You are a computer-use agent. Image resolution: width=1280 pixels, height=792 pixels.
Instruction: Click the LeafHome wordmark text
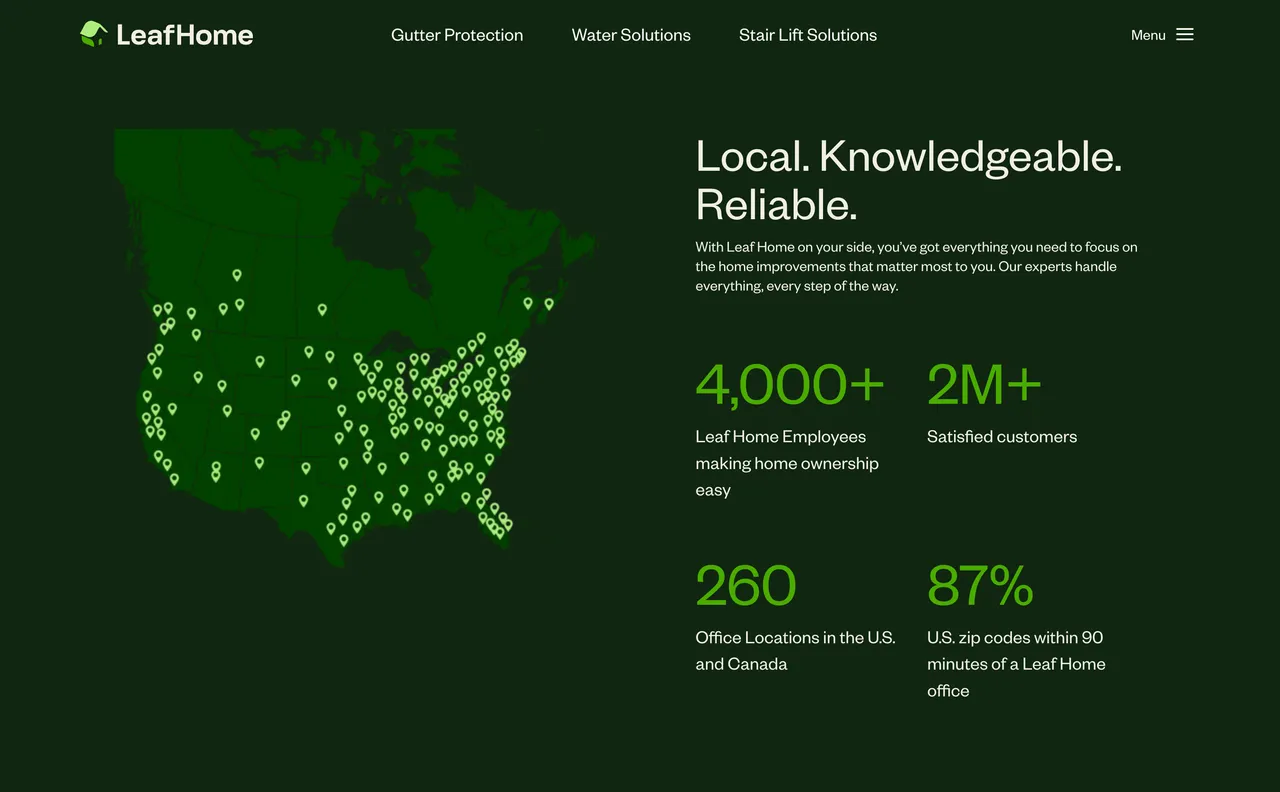[185, 35]
